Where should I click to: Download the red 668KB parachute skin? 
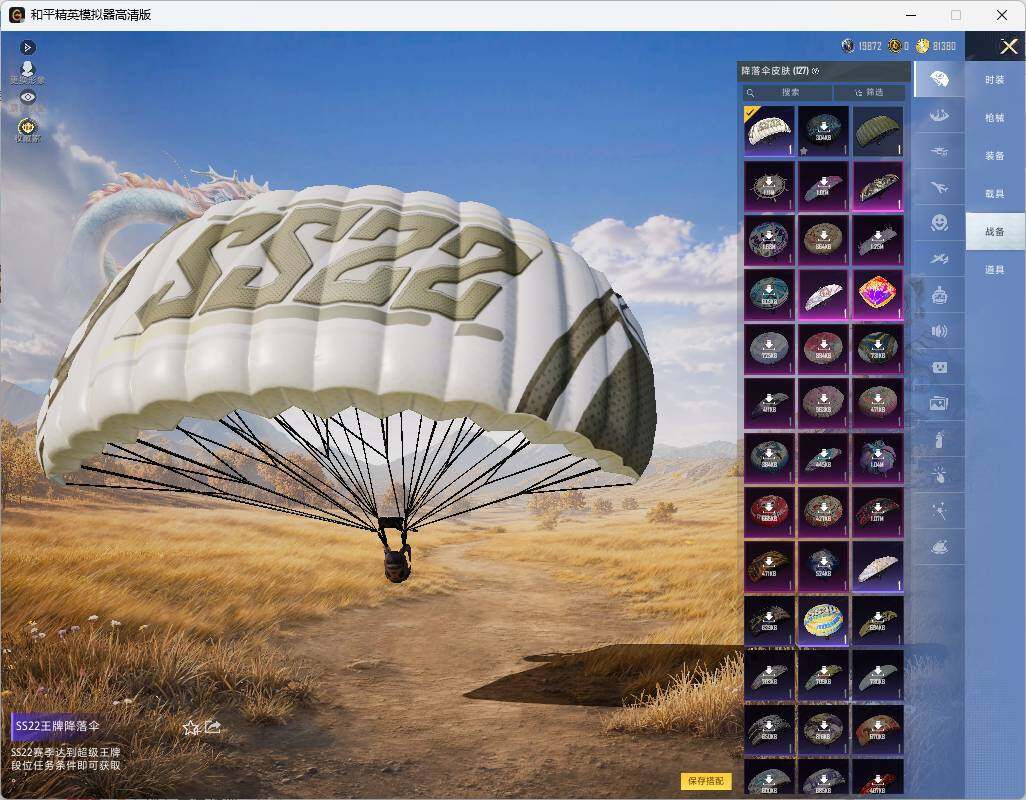770,512
